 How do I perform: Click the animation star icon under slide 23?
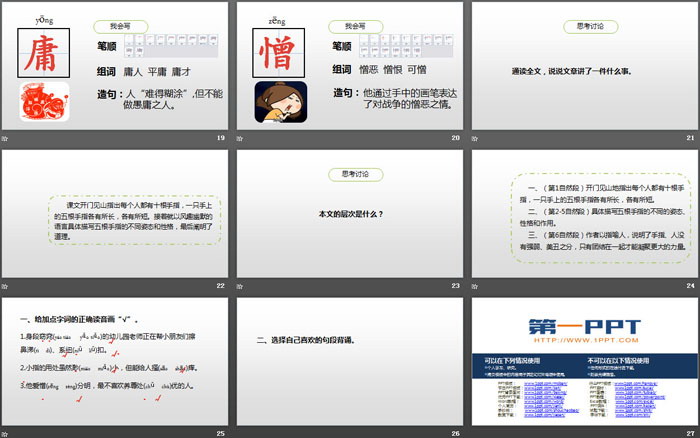click(241, 286)
